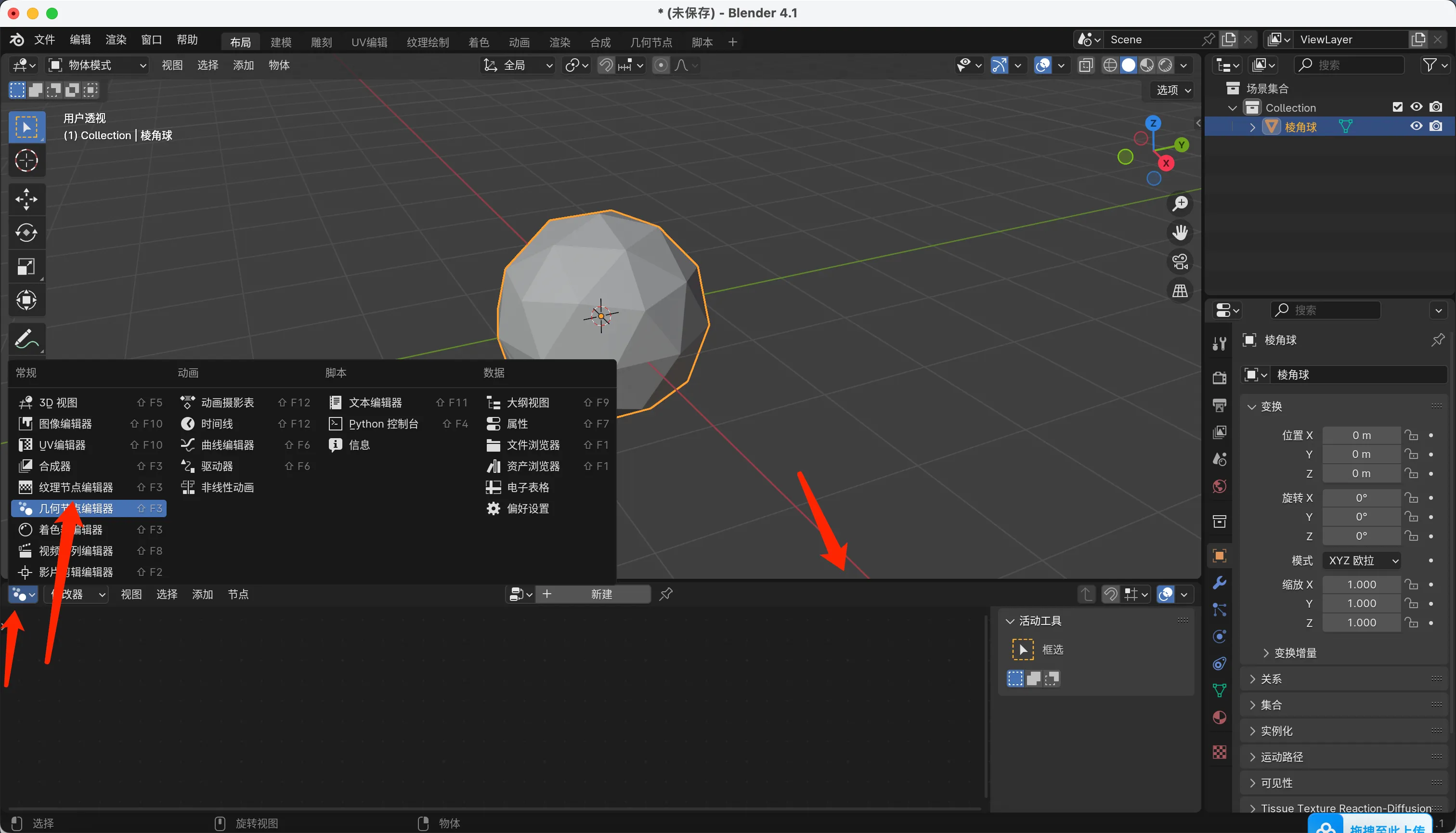Toggle lock on 位置 X field
Screen dimensions: 1456x833
(x=1411, y=435)
